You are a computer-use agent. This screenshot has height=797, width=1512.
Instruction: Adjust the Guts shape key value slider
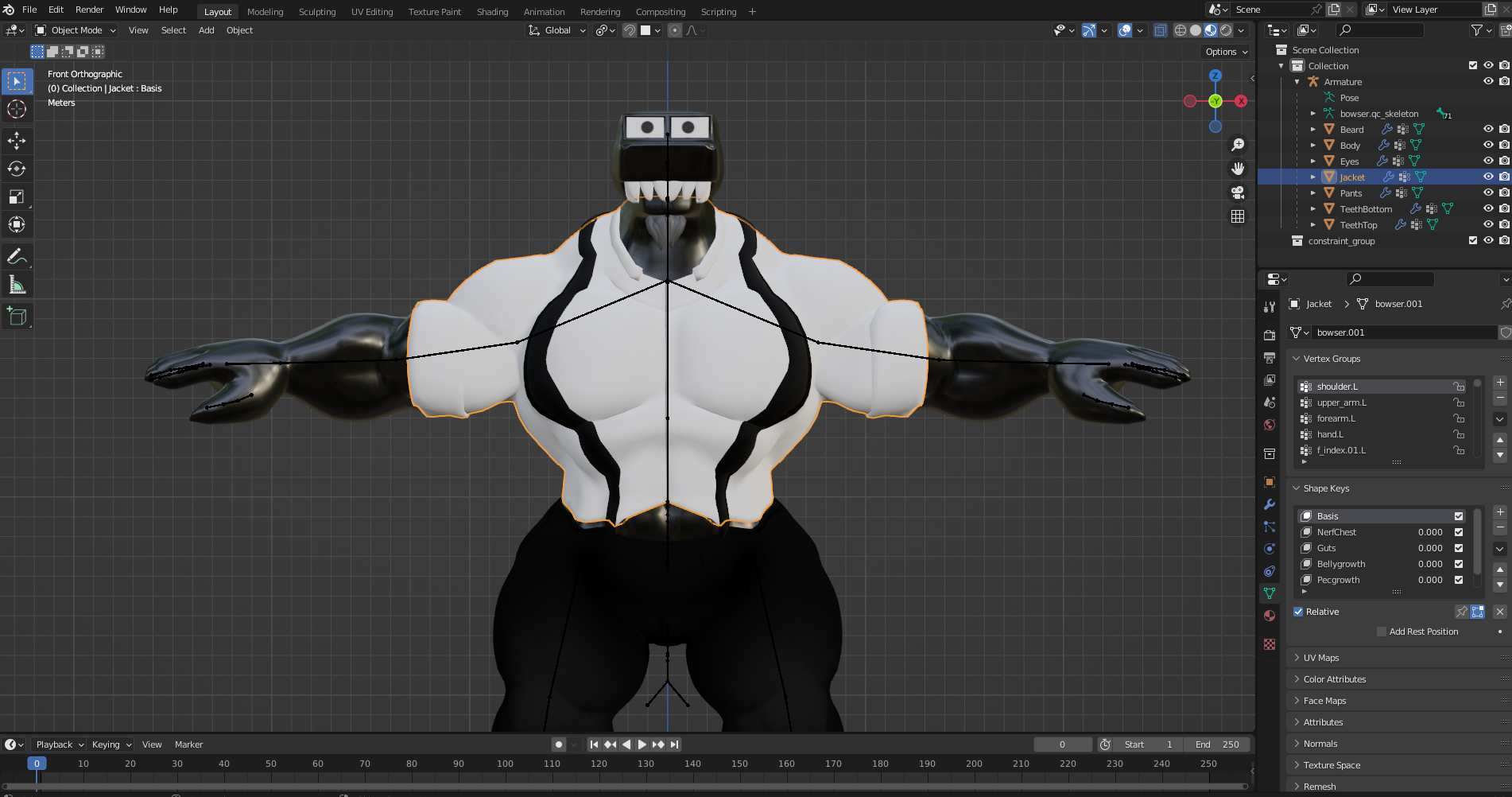pos(1430,548)
